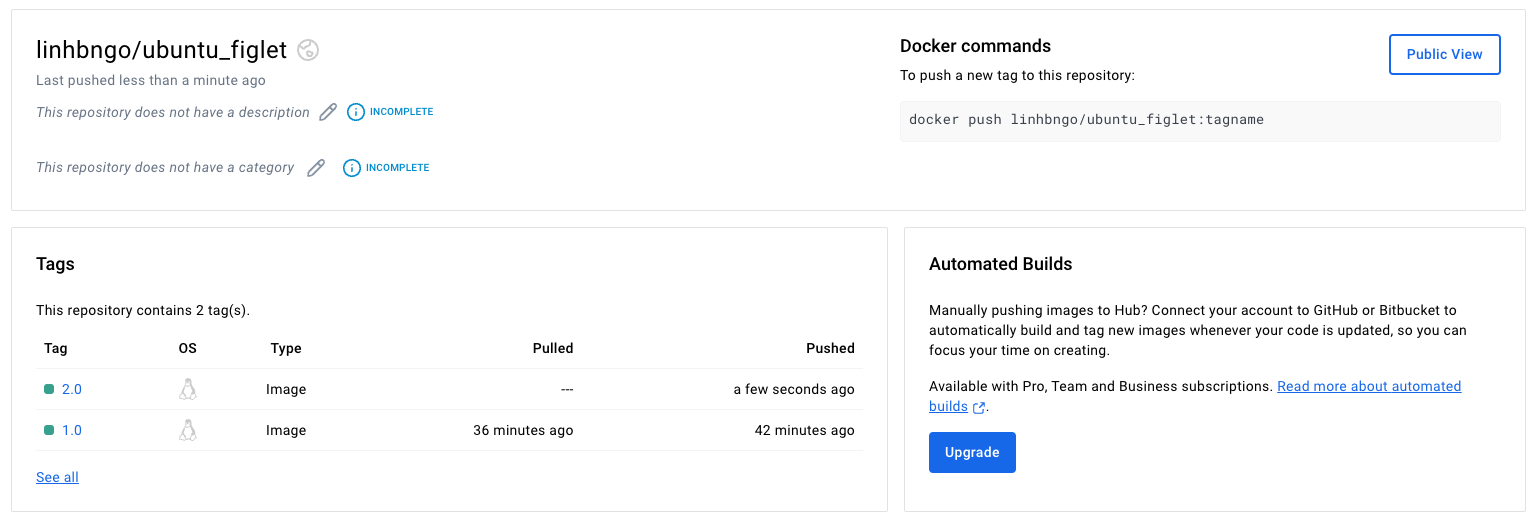This screenshot has height=521, width=1539.
Task: Click the green status dot for tag 2.0
Action: [x=49, y=389]
